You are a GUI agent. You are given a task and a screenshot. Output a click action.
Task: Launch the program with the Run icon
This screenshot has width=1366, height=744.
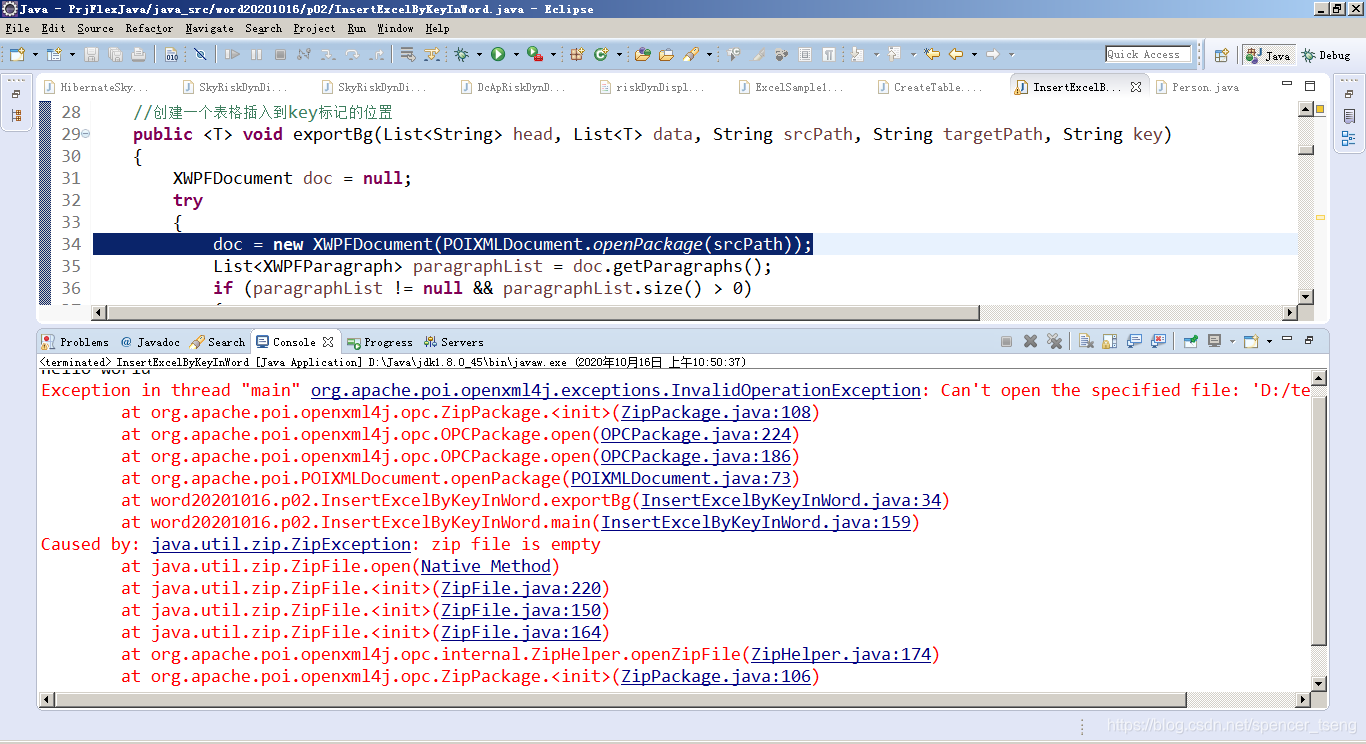(x=497, y=55)
